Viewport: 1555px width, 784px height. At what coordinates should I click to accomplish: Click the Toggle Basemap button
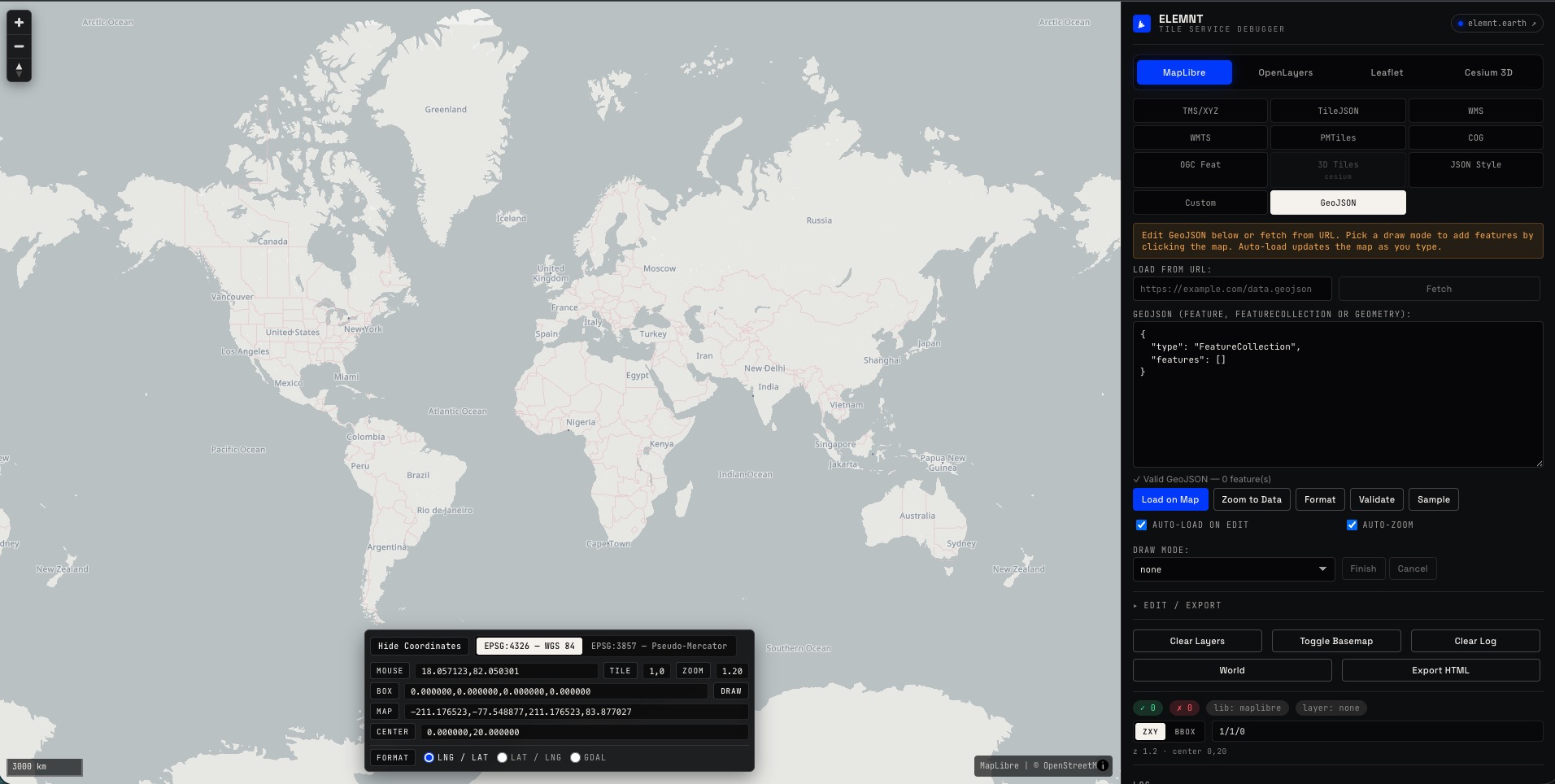click(x=1335, y=641)
